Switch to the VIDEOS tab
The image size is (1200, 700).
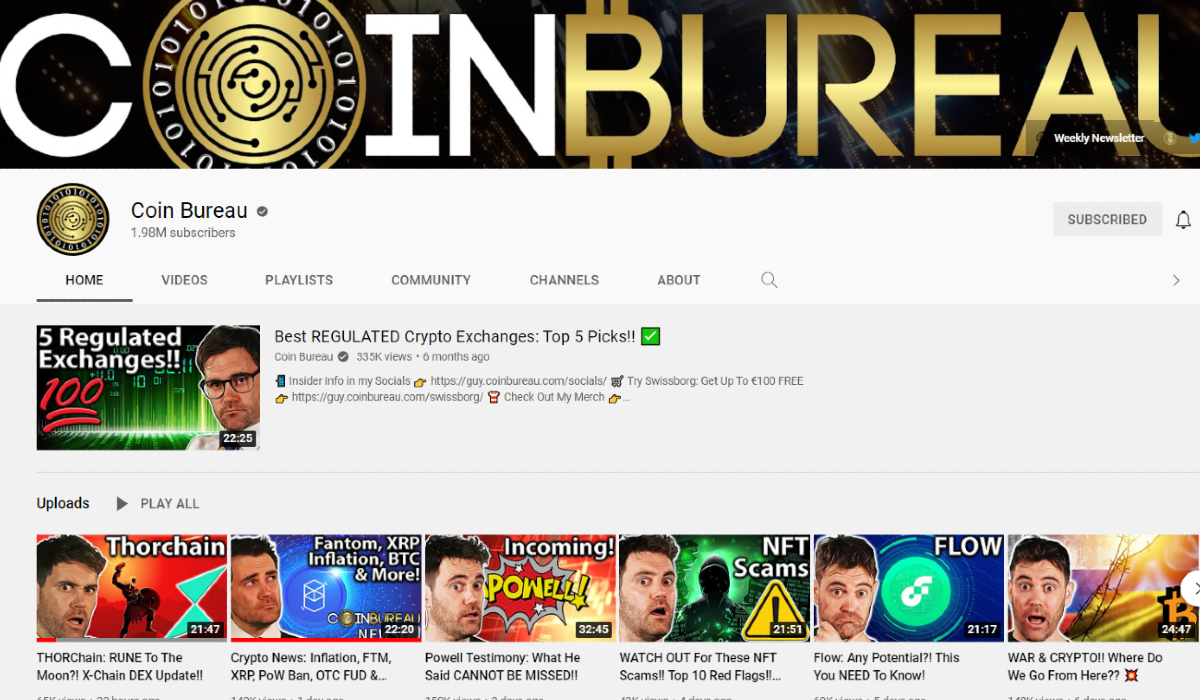click(x=184, y=280)
